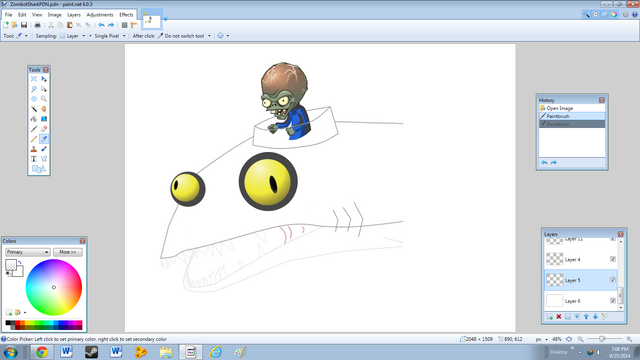Open the Layers menu
The height and width of the screenshot is (360, 640).
[74, 15]
